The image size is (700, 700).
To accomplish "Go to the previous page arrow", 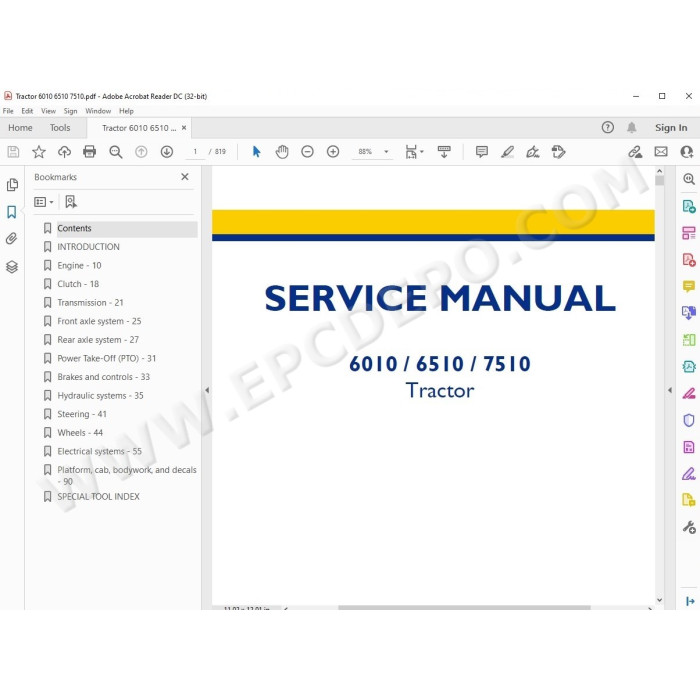I will pos(141,152).
